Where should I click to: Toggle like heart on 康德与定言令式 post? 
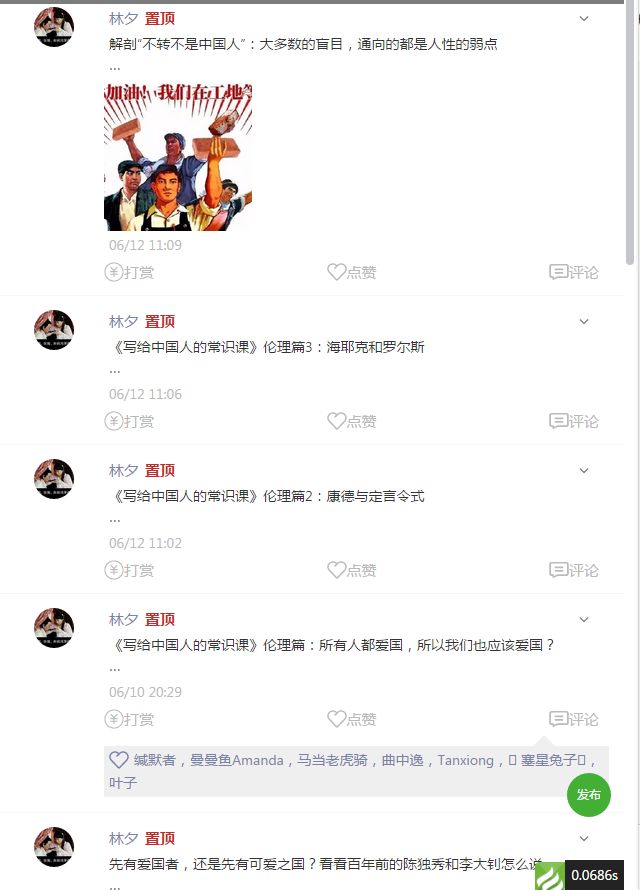pyautogui.click(x=351, y=570)
